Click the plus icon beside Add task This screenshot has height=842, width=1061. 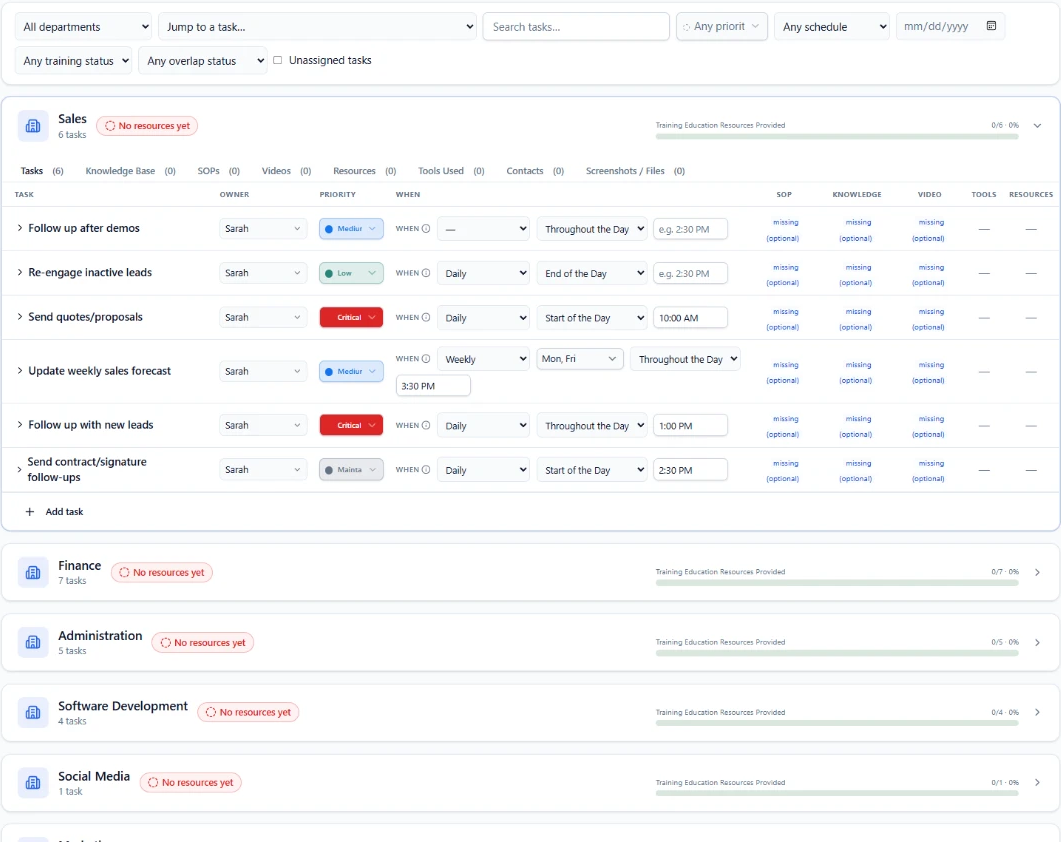(30, 512)
